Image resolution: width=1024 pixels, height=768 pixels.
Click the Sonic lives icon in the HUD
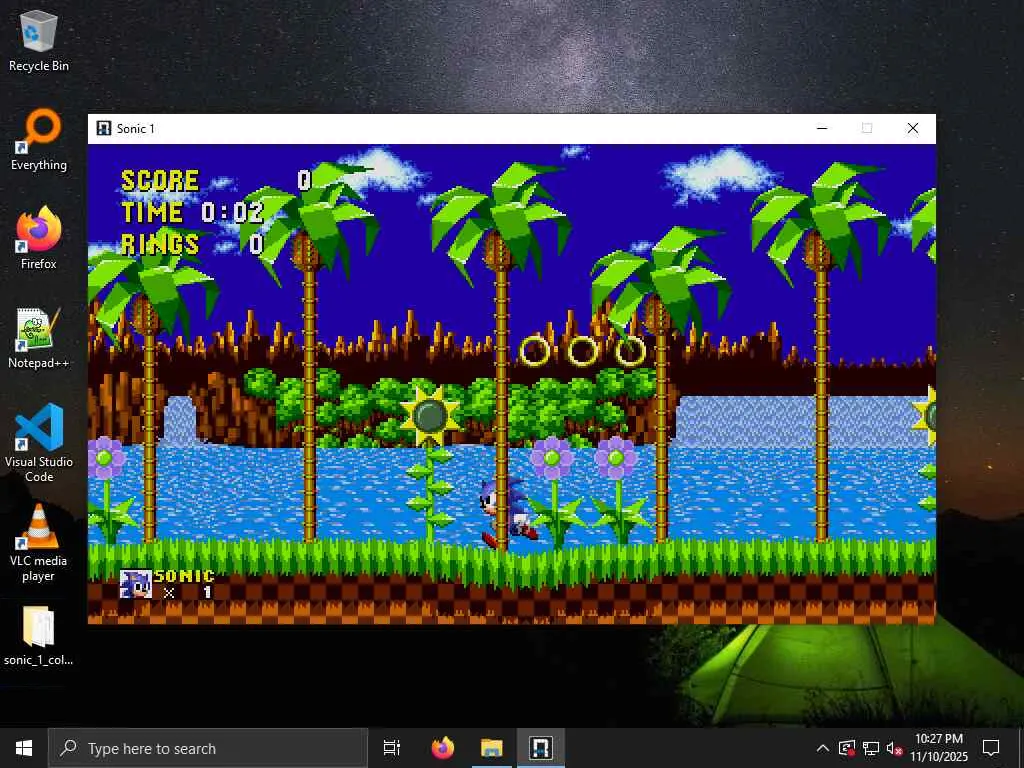pos(136,584)
